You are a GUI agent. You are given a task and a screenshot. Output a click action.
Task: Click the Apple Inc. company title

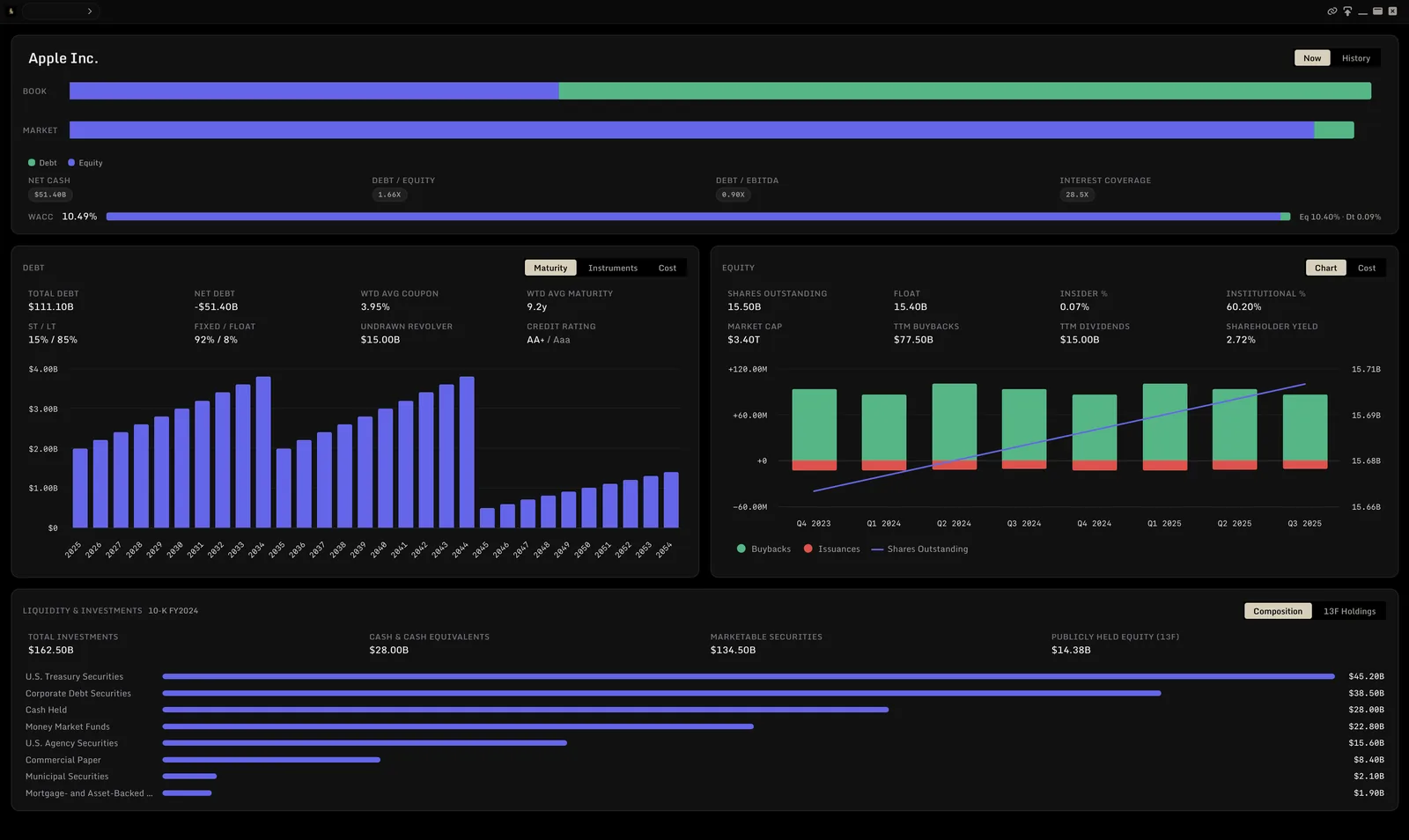pyautogui.click(x=63, y=58)
